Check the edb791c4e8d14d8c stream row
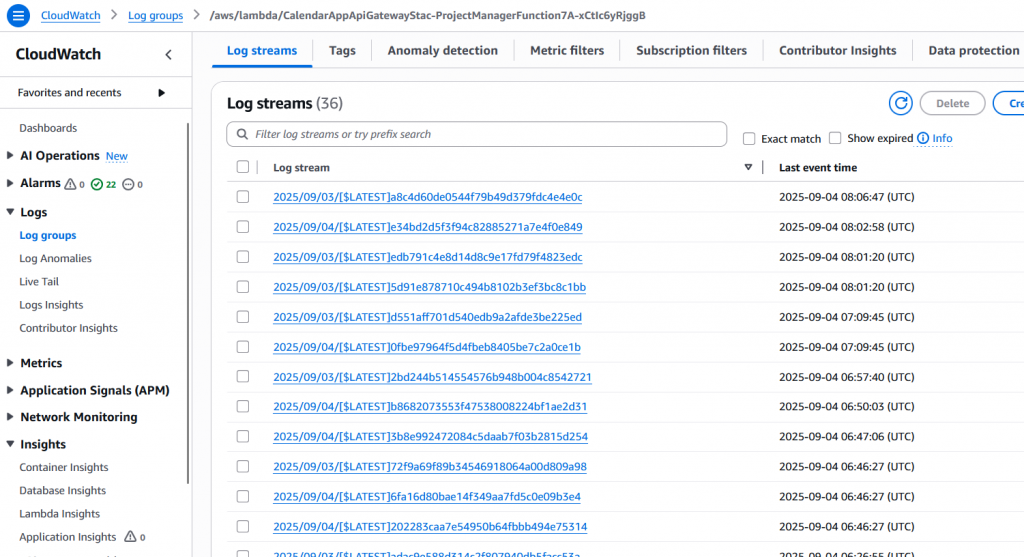The image size is (1024, 557). [243, 257]
